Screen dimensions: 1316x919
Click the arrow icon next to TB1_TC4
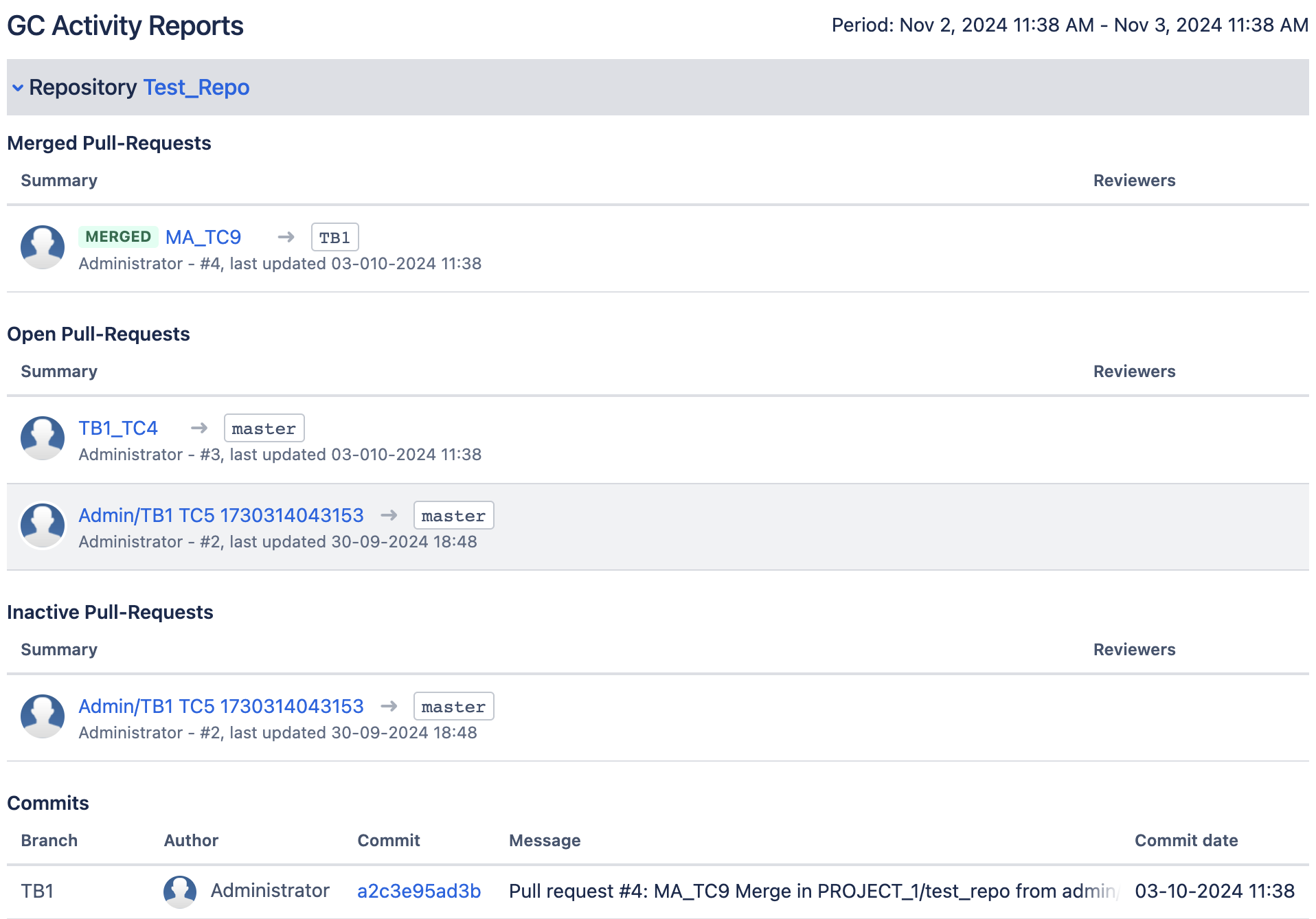tap(199, 429)
